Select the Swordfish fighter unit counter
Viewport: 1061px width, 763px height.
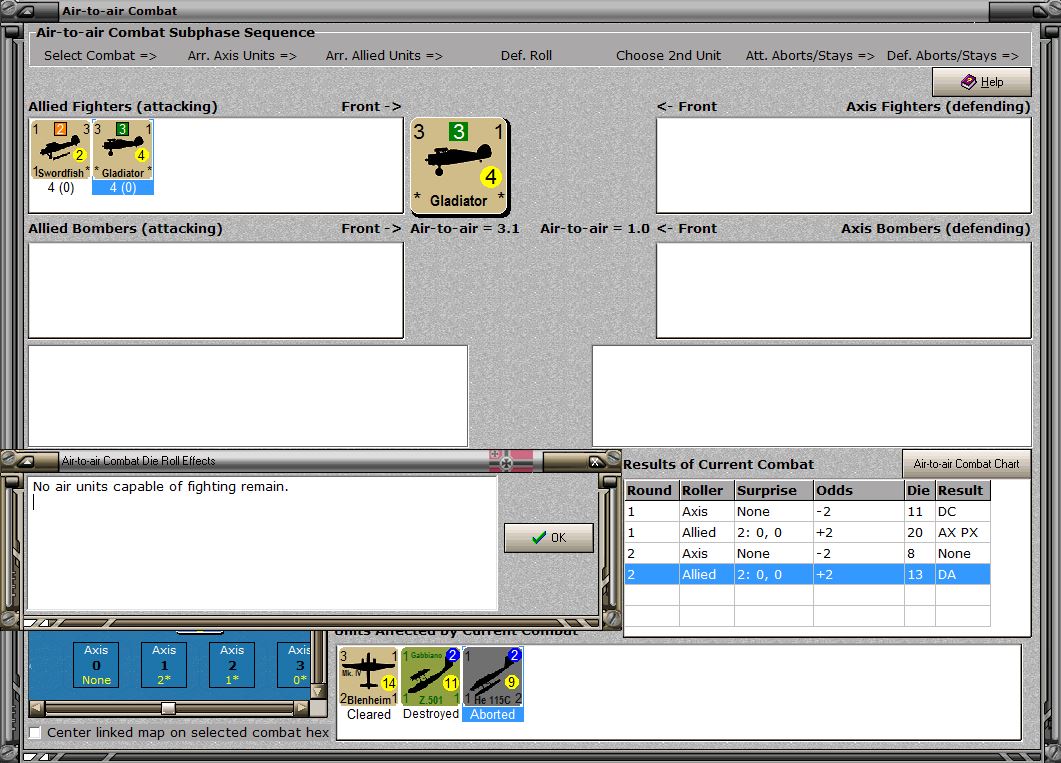point(61,150)
